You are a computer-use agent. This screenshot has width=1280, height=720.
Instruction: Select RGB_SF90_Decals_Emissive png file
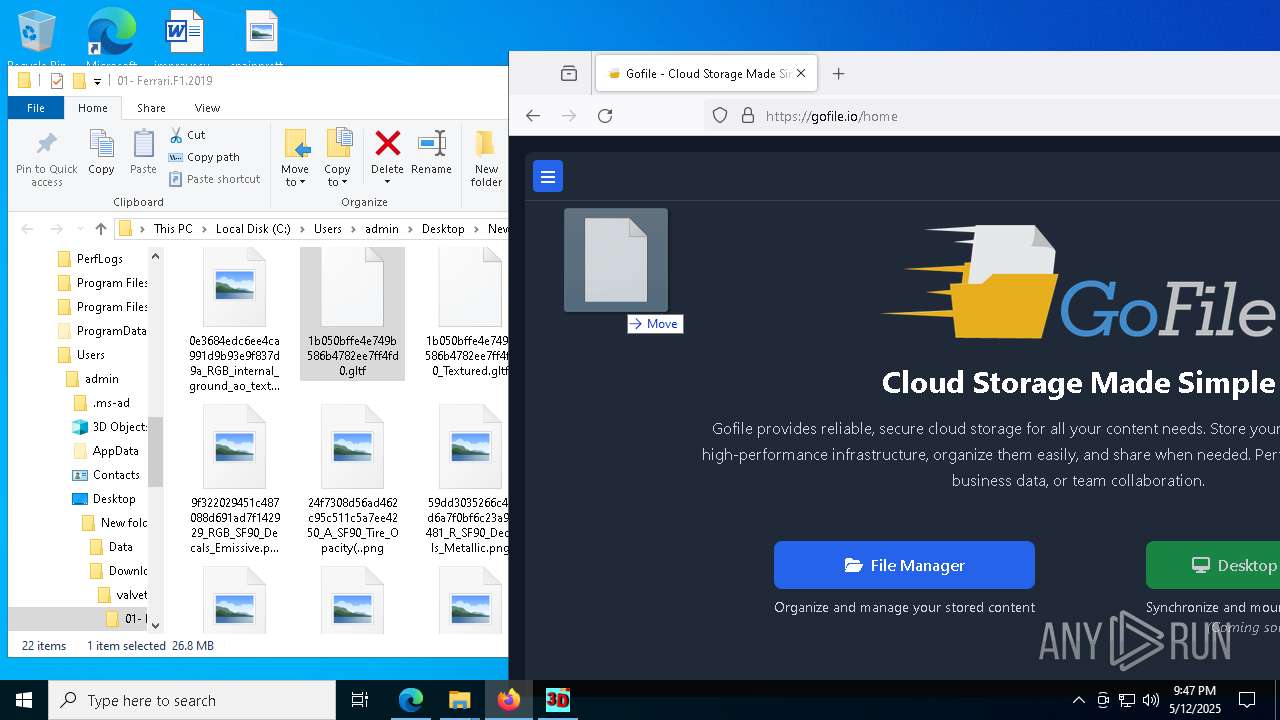[235, 480]
